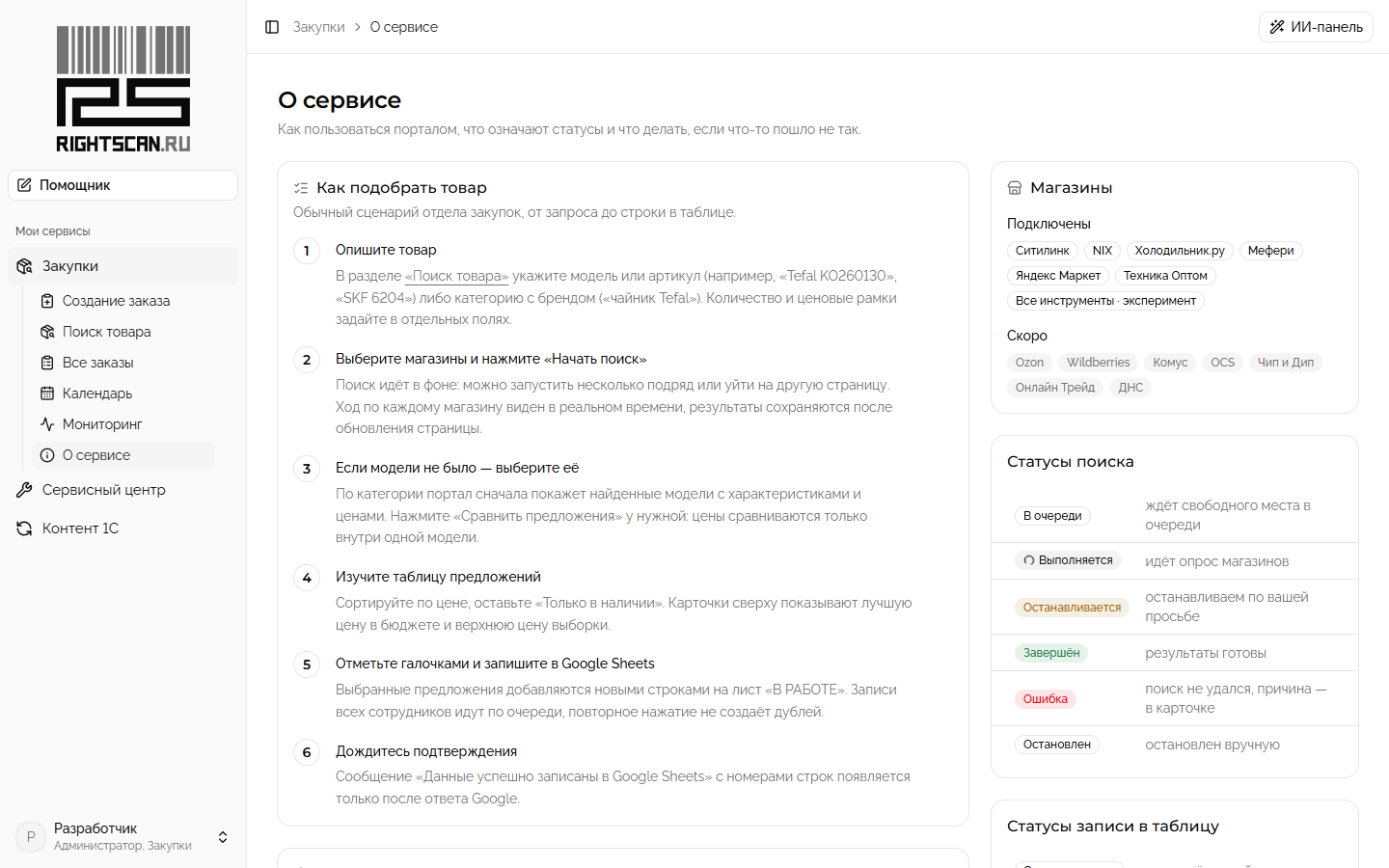The width and height of the screenshot is (1389, 868).
Task: Click the user avatar with letter Р
Action: click(31, 837)
